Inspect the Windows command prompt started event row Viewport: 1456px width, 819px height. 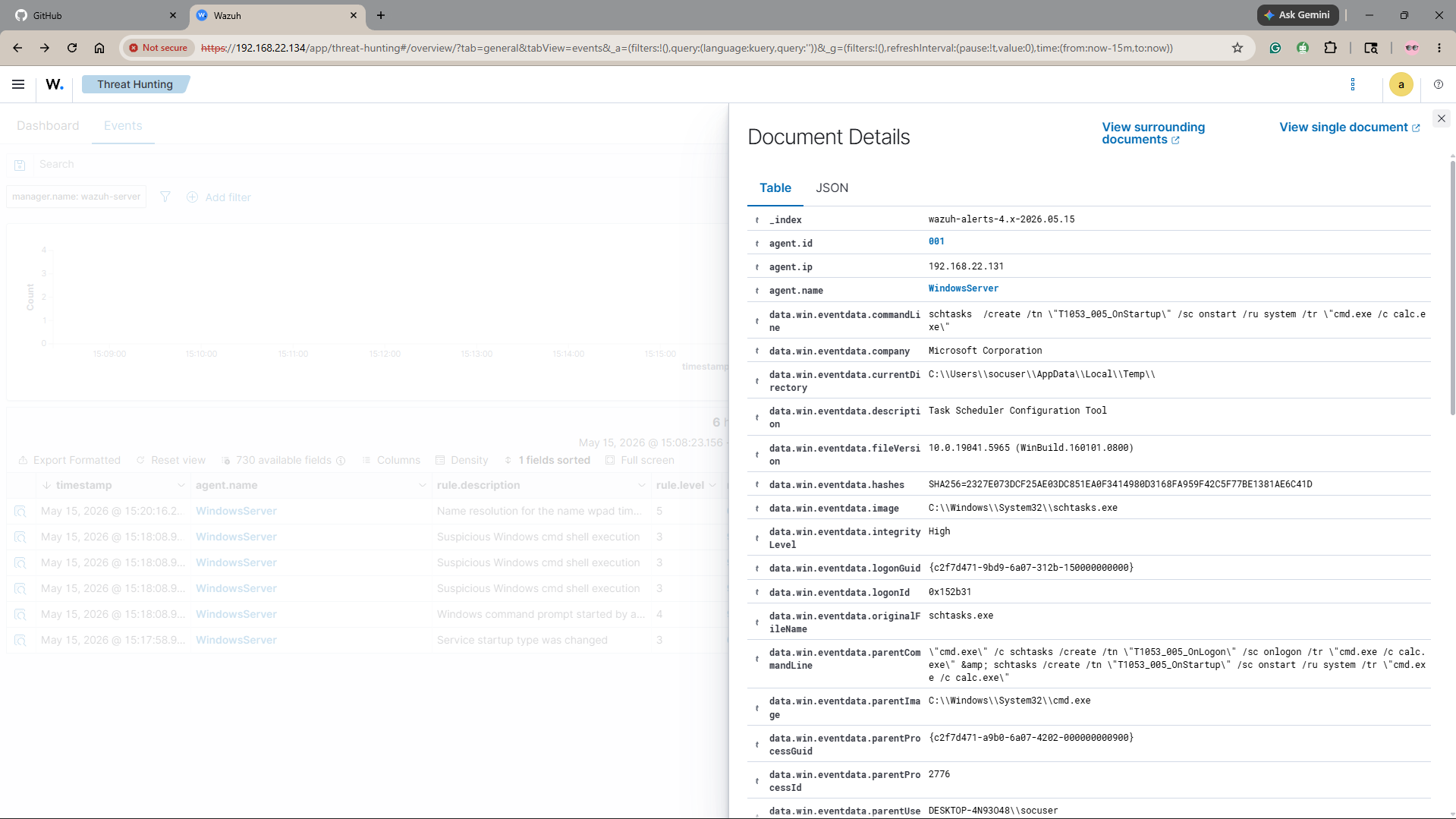(x=20, y=615)
